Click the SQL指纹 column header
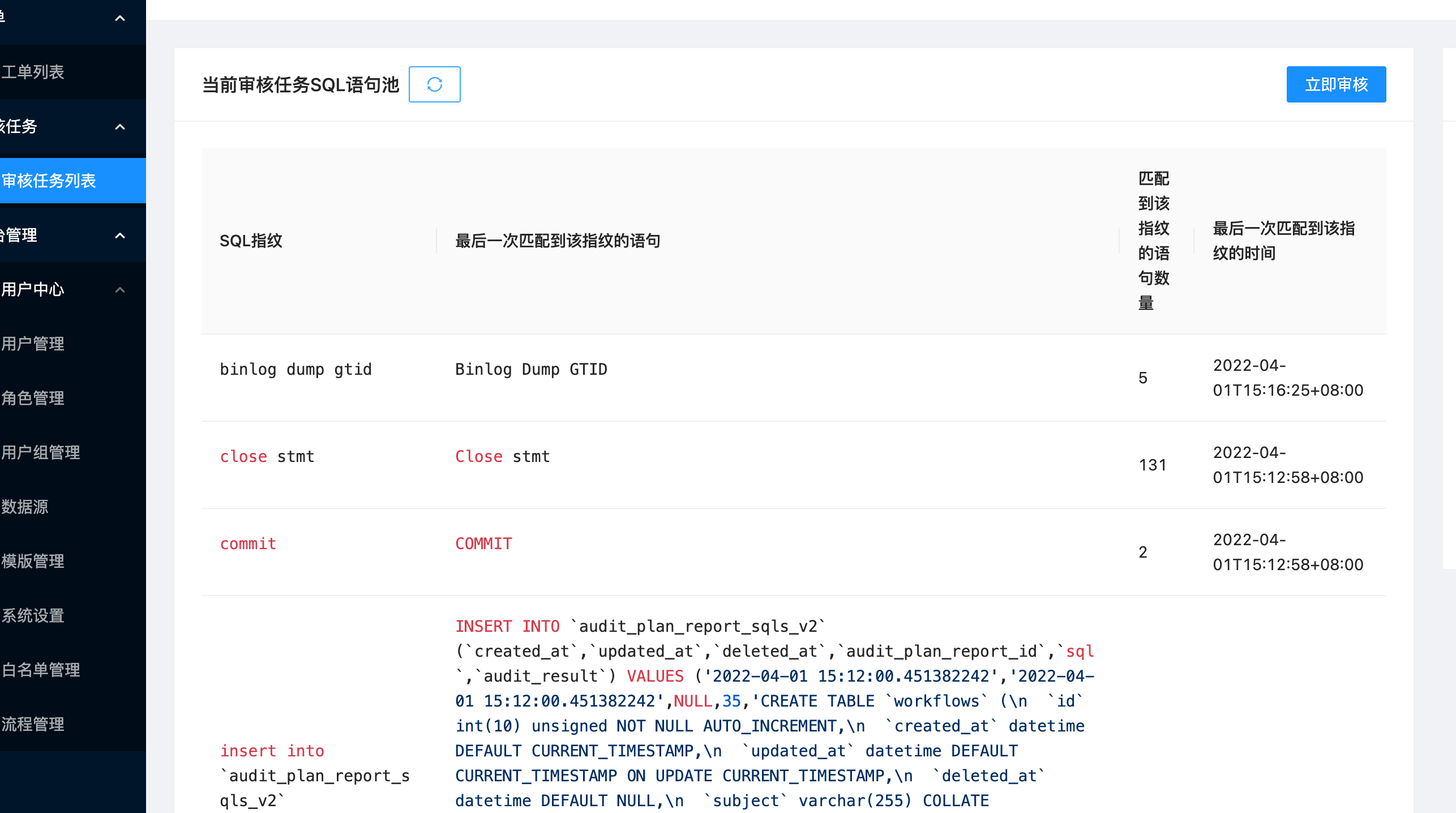1456x813 pixels. 252,241
